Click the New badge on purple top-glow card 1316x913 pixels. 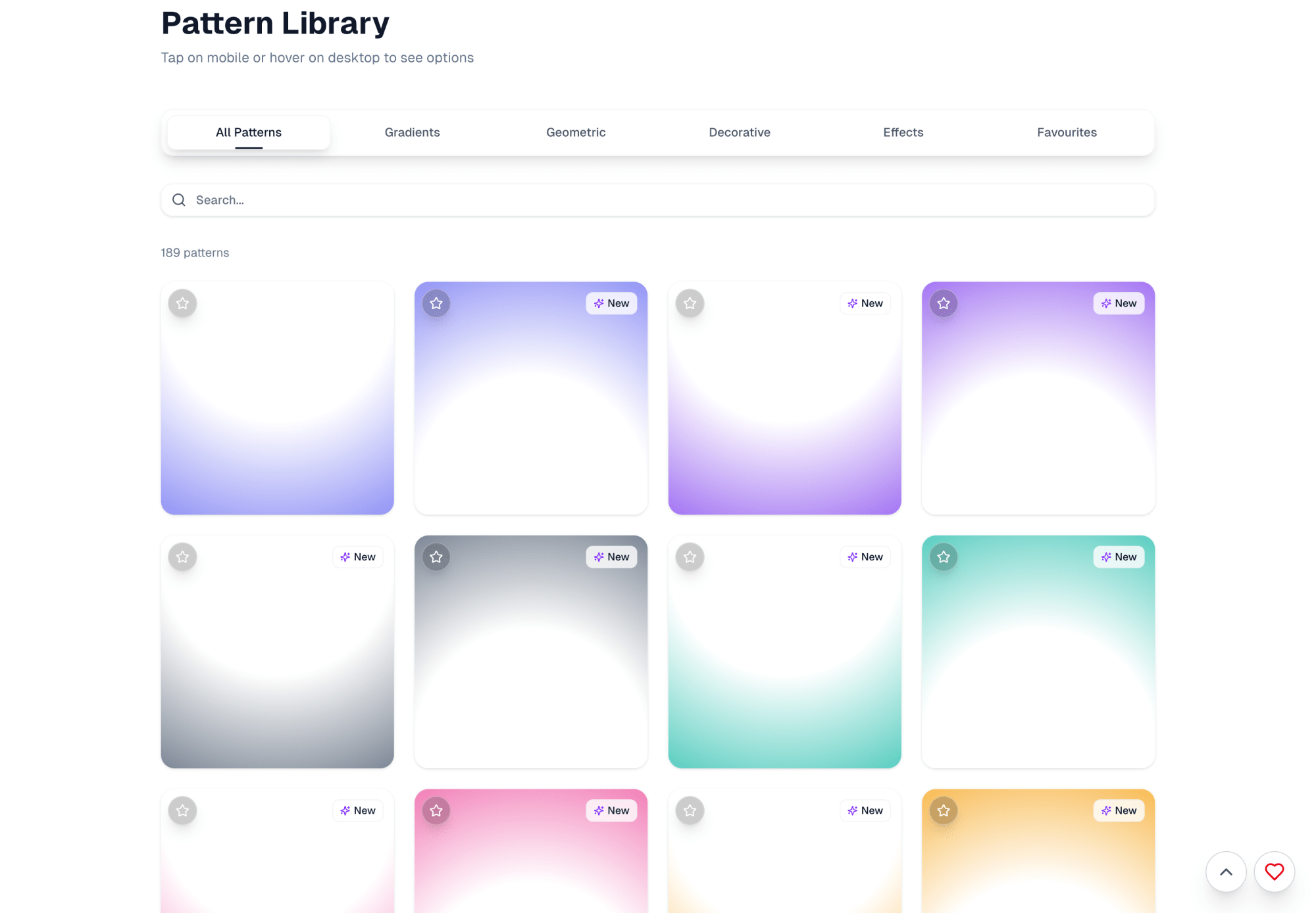coord(1119,303)
